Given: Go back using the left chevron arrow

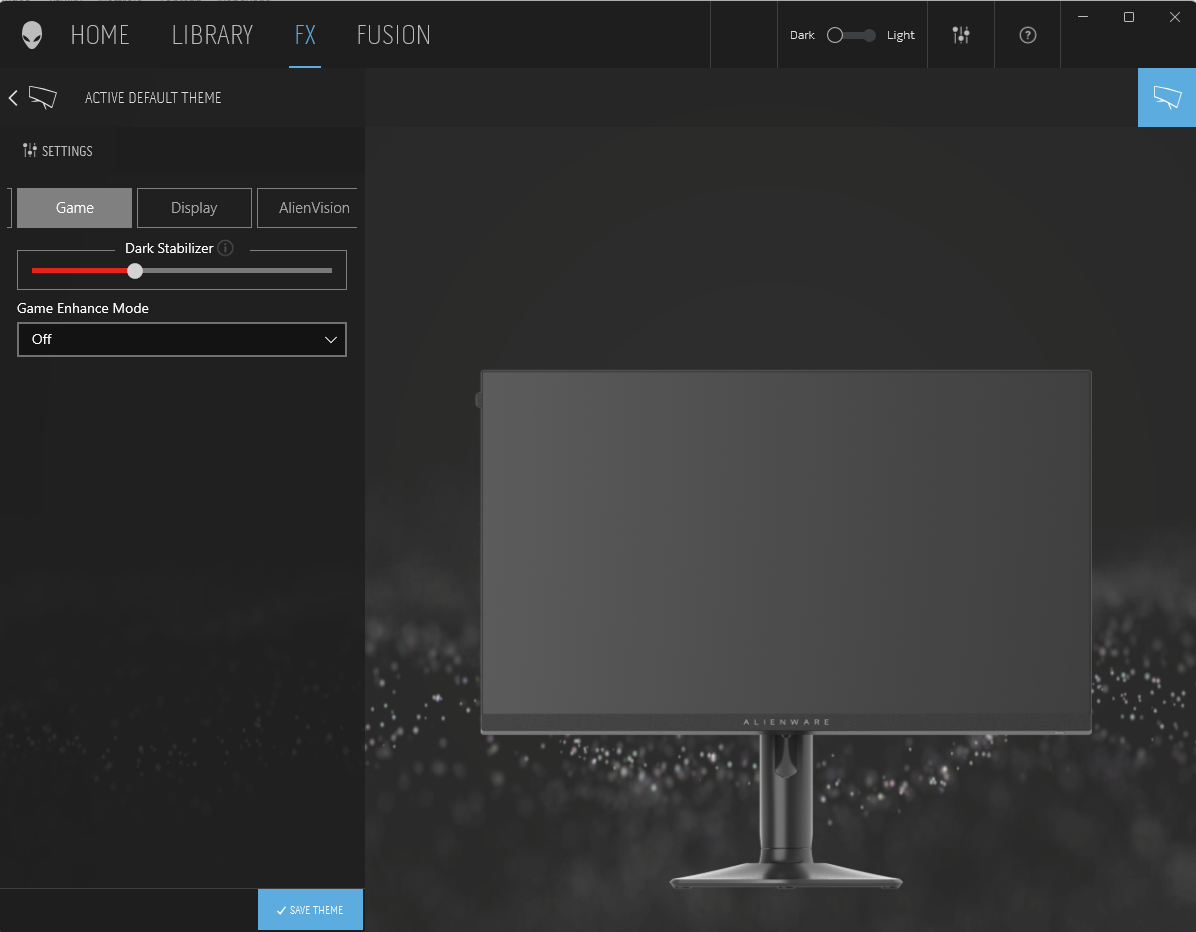Looking at the screenshot, I should click(13, 97).
